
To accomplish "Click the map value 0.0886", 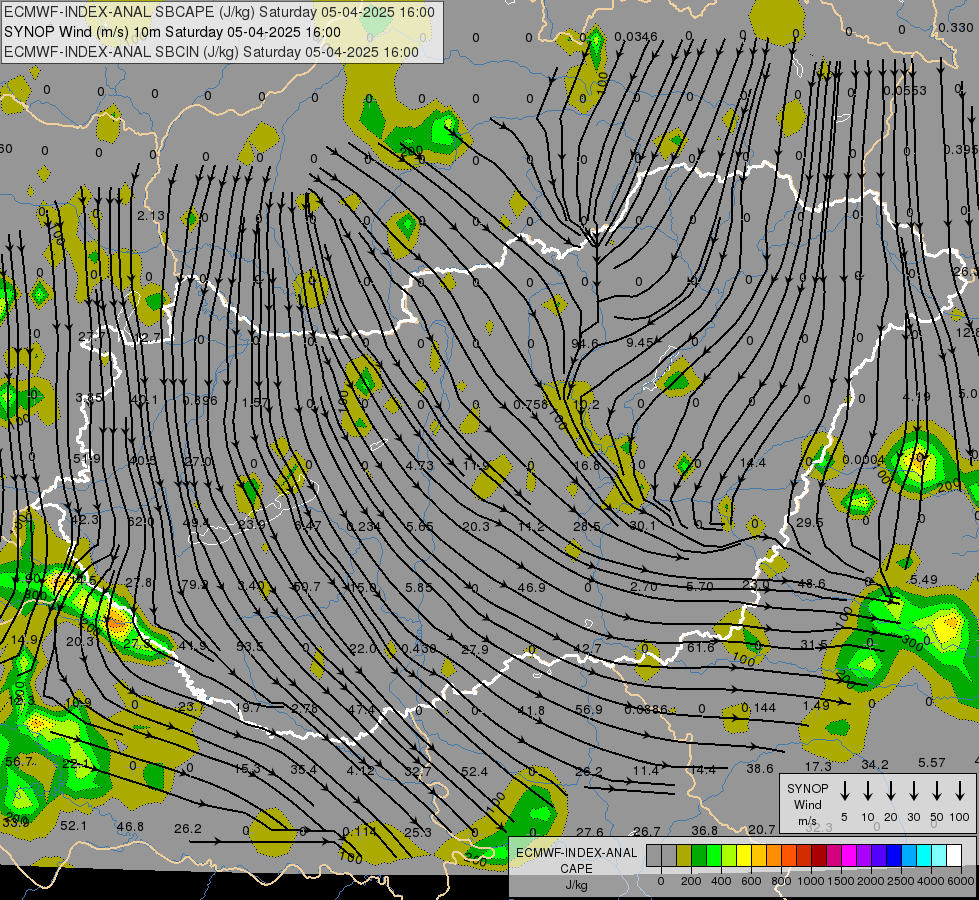I will (x=646, y=710).
